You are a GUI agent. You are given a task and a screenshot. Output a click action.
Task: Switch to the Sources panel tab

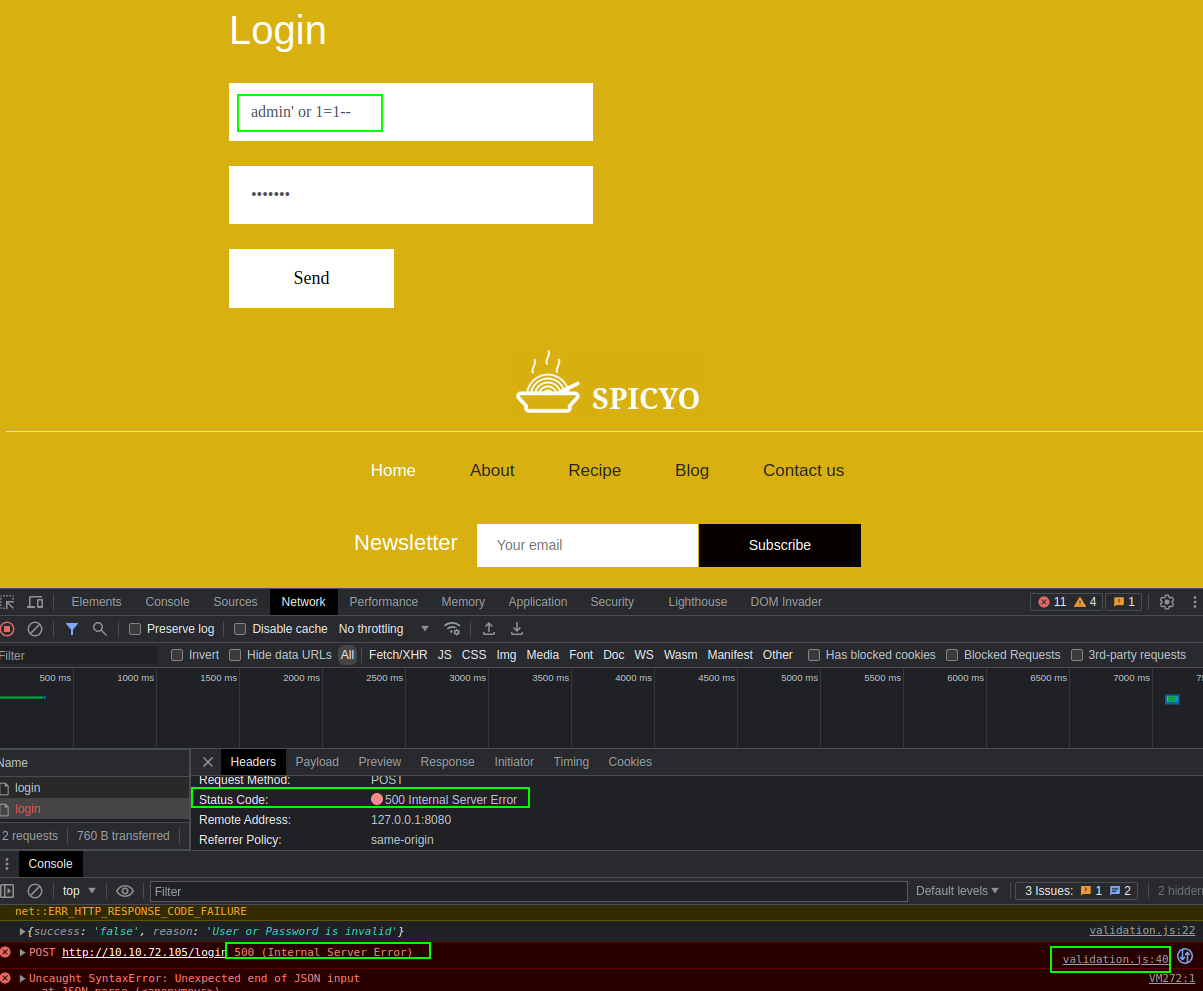tap(235, 602)
